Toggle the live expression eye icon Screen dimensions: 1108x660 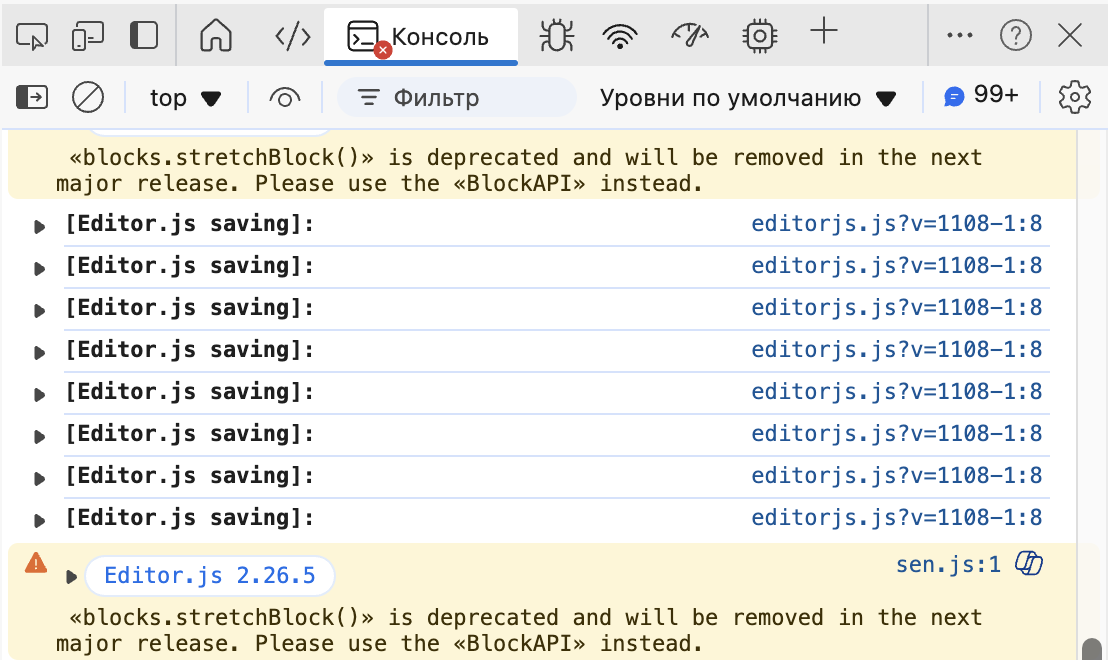click(x=285, y=98)
